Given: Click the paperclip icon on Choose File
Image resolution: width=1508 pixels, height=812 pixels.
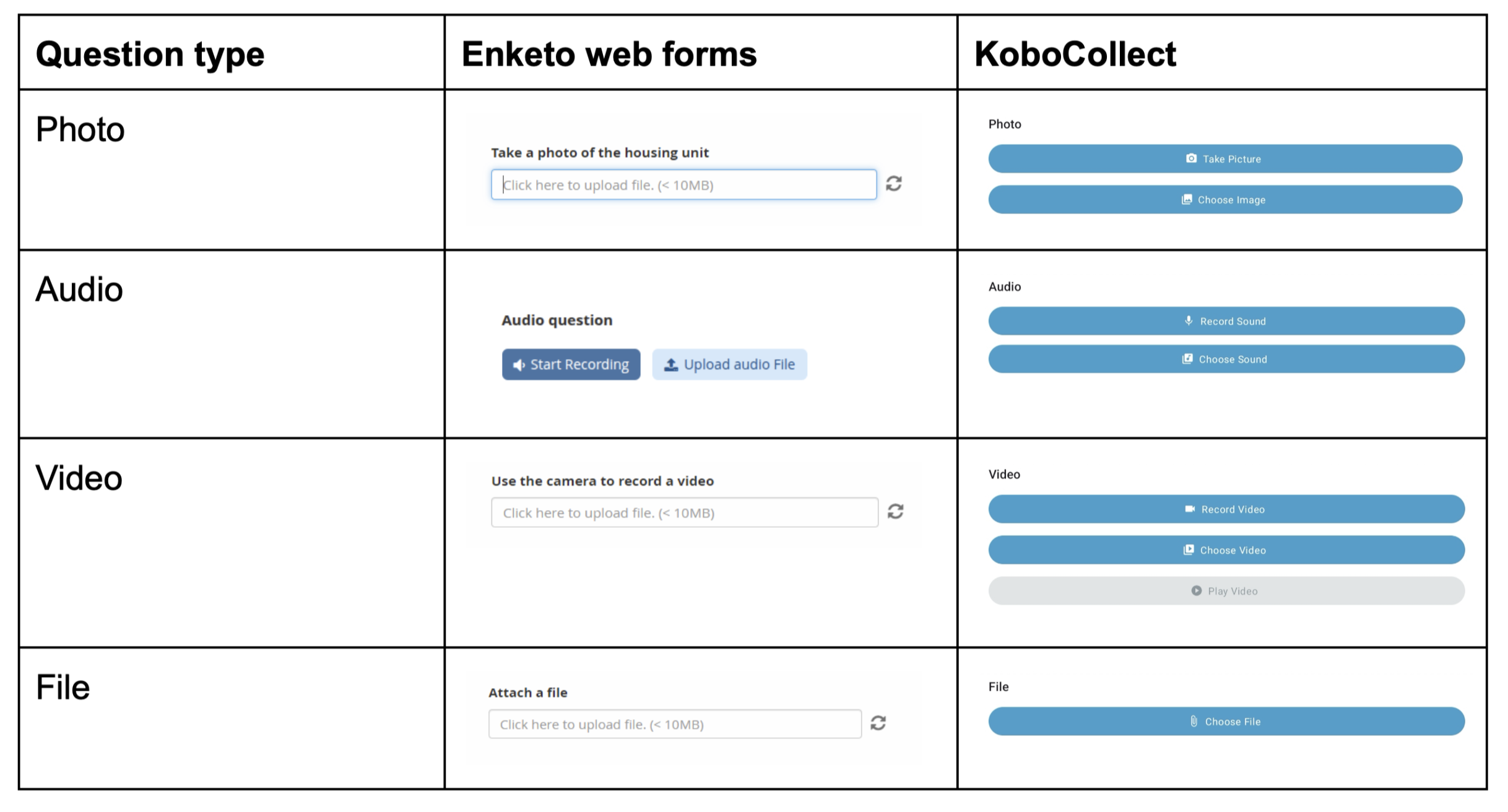Looking at the screenshot, I should tap(1194, 721).
